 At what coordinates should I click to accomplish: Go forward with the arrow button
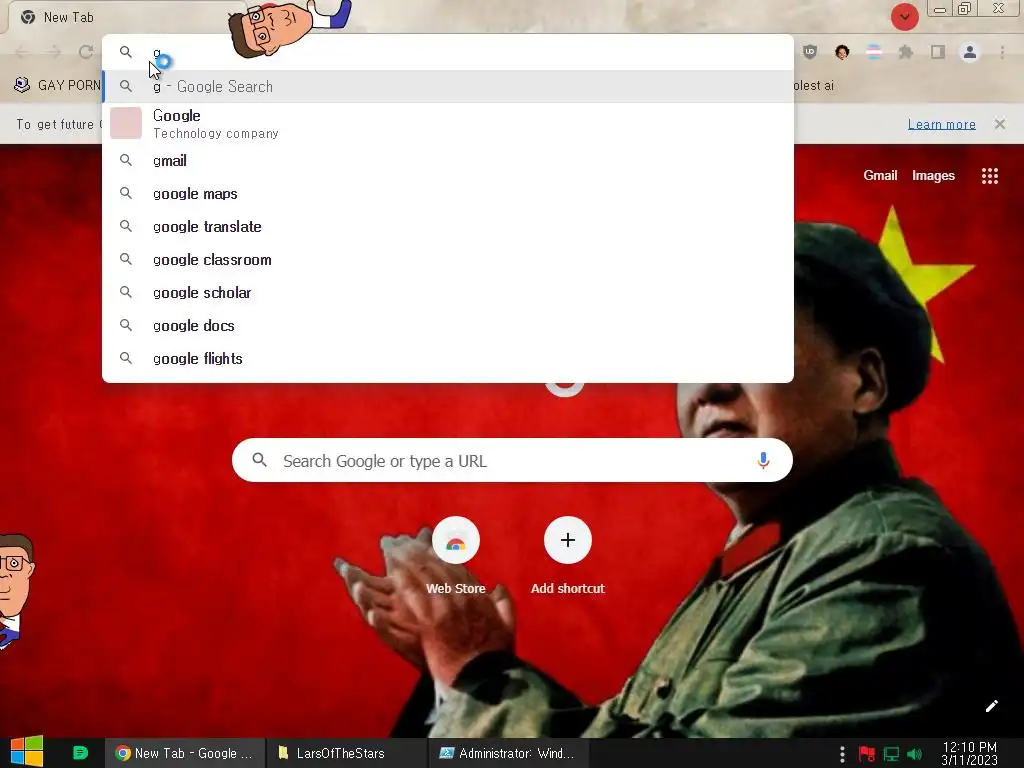coord(54,52)
